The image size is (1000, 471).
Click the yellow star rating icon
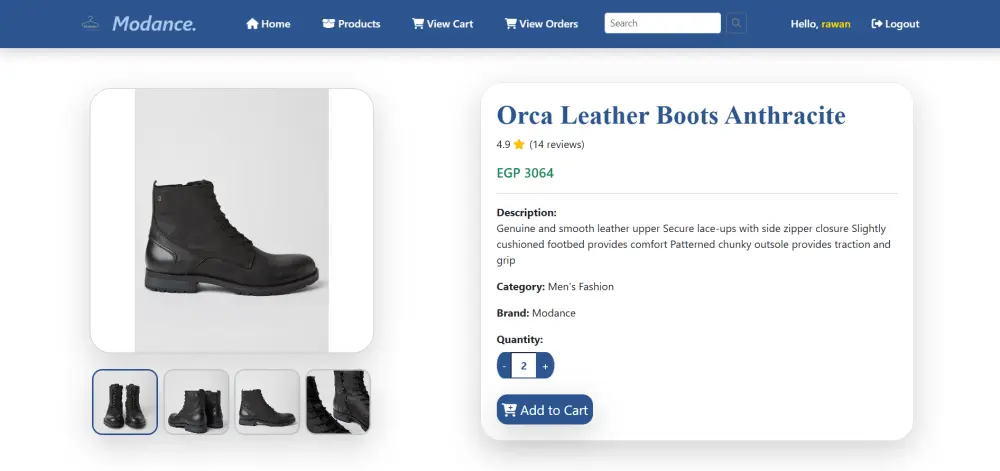point(519,145)
